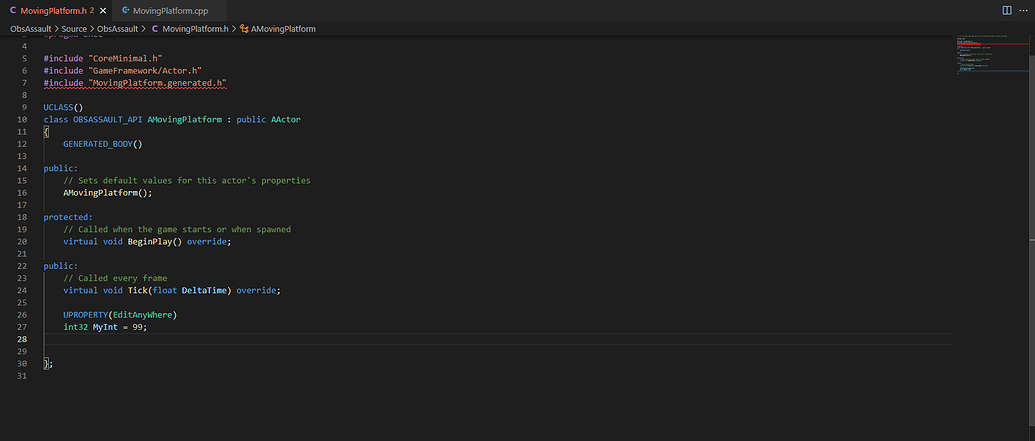Click the int32 type keyword
Viewport: 1035px width, 441px height.
tap(75, 327)
